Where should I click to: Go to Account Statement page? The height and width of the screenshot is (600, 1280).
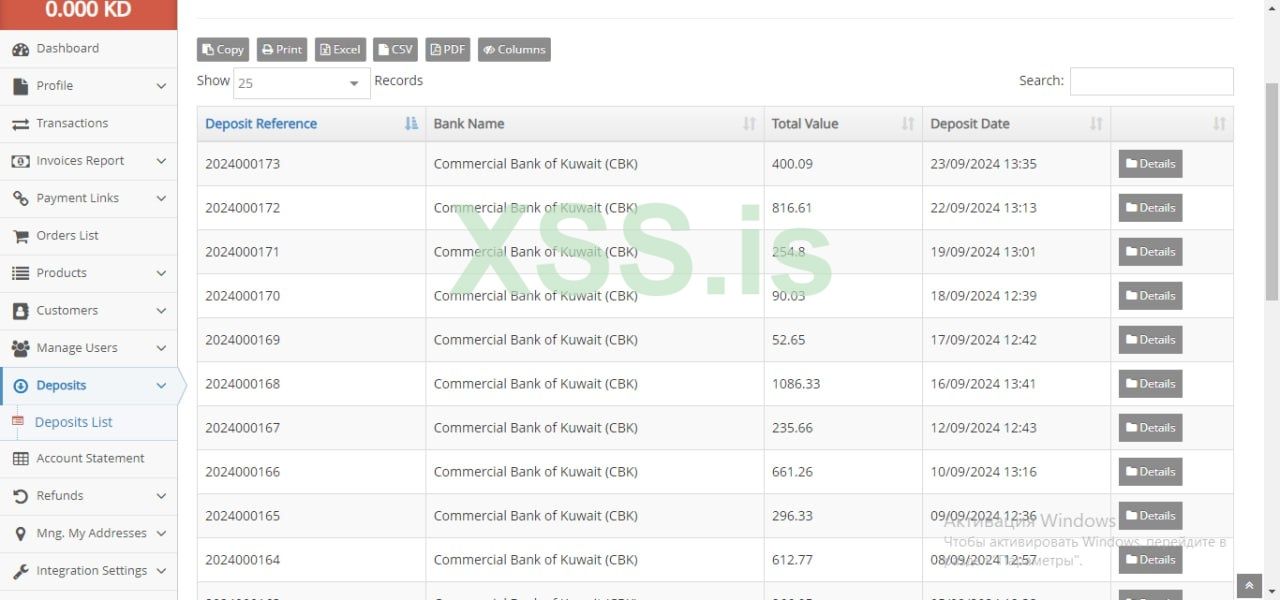click(89, 459)
